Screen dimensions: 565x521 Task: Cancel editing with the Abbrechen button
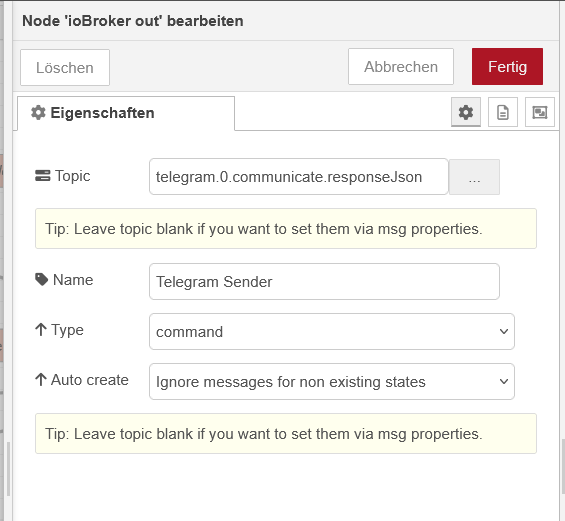(401, 67)
